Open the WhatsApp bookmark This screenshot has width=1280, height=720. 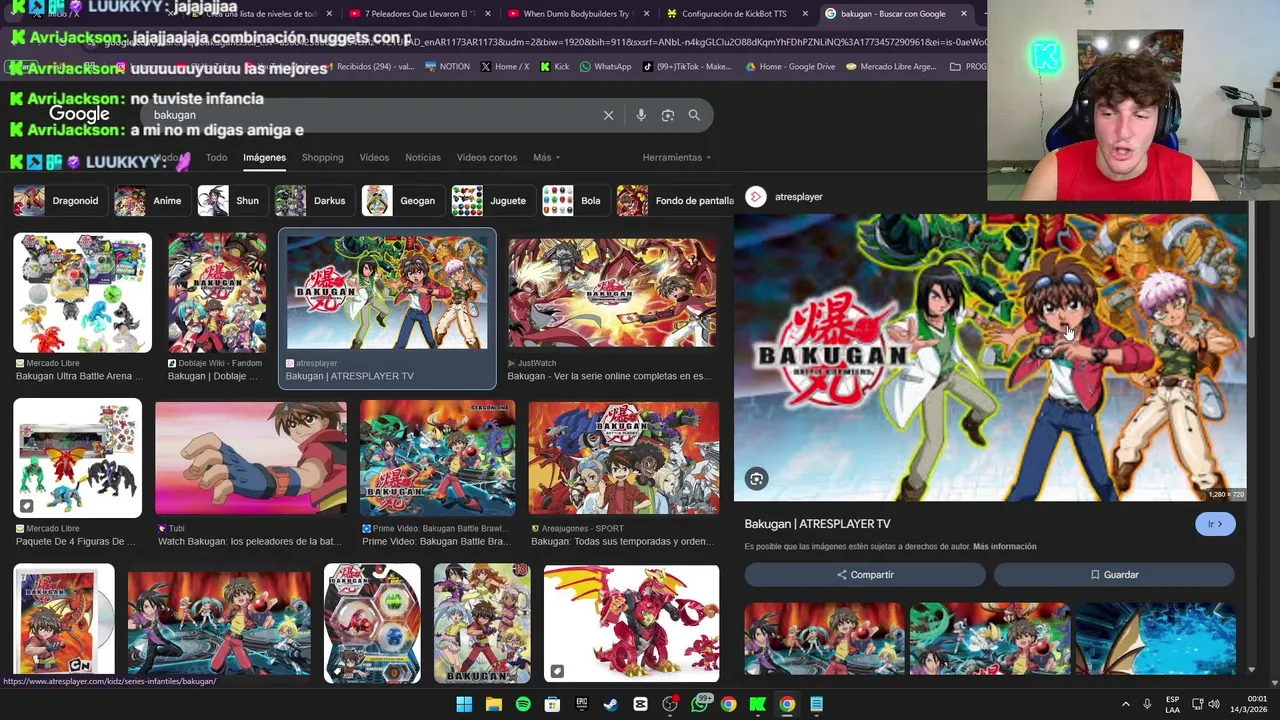click(x=605, y=67)
